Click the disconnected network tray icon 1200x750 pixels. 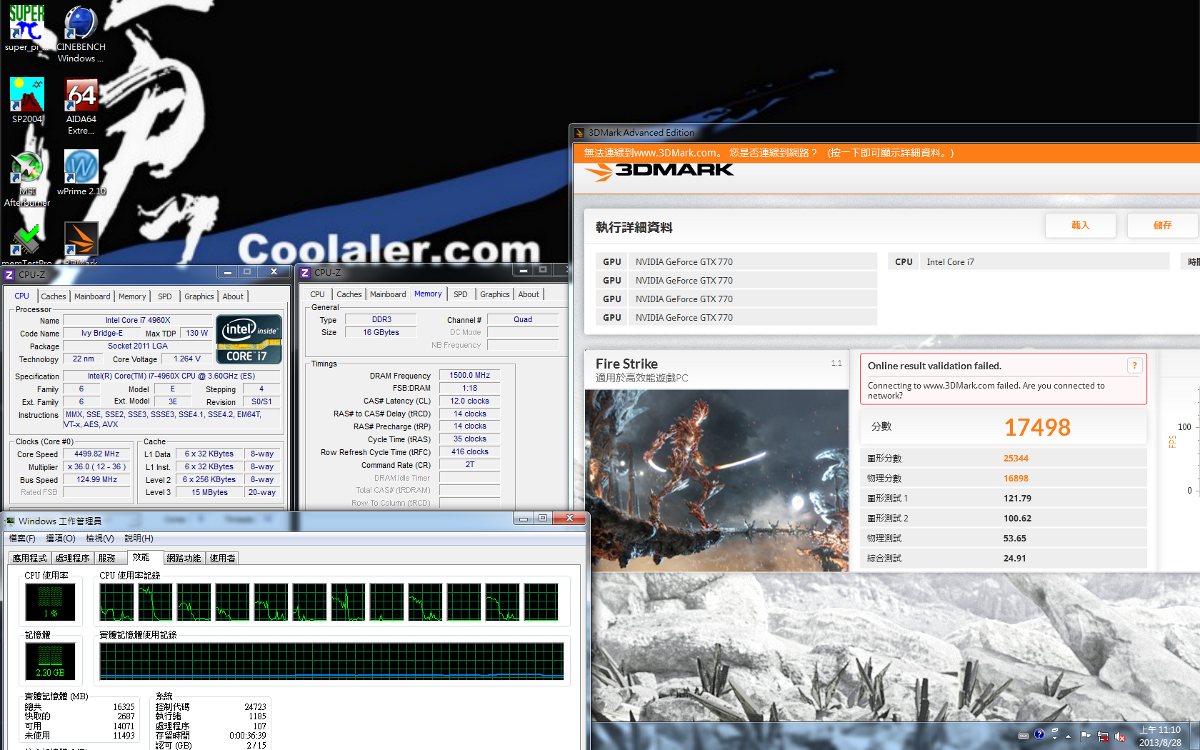point(1102,735)
